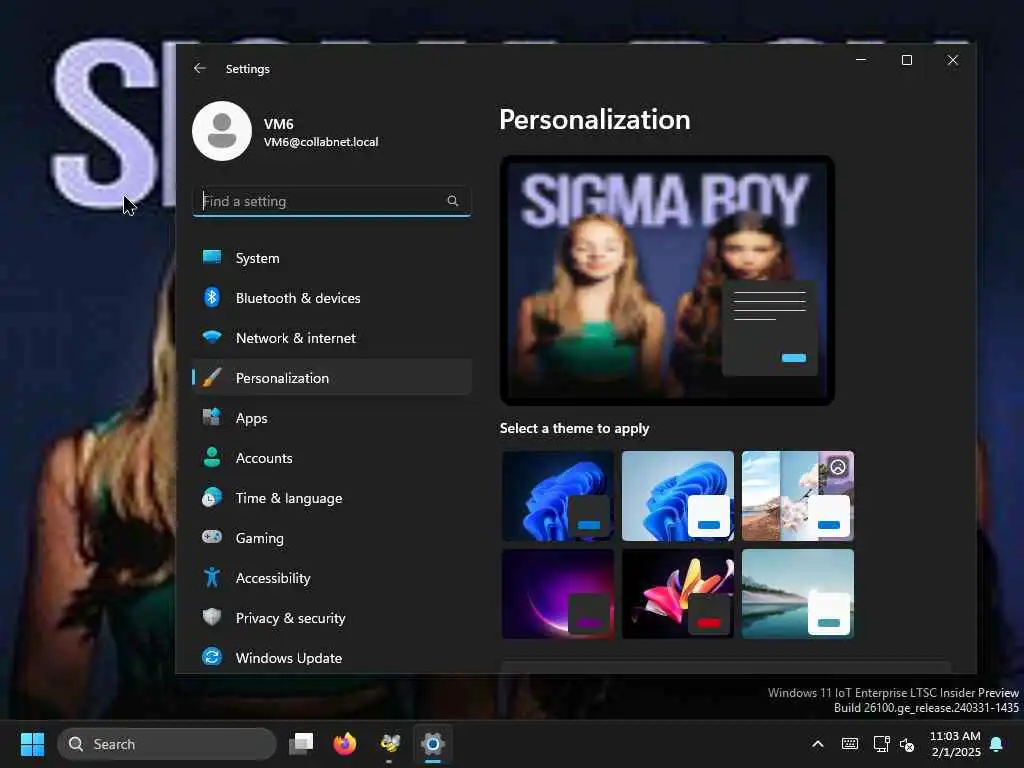Image resolution: width=1024 pixels, height=768 pixels.
Task: Focus the Find a setting field
Action: pyautogui.click(x=332, y=201)
